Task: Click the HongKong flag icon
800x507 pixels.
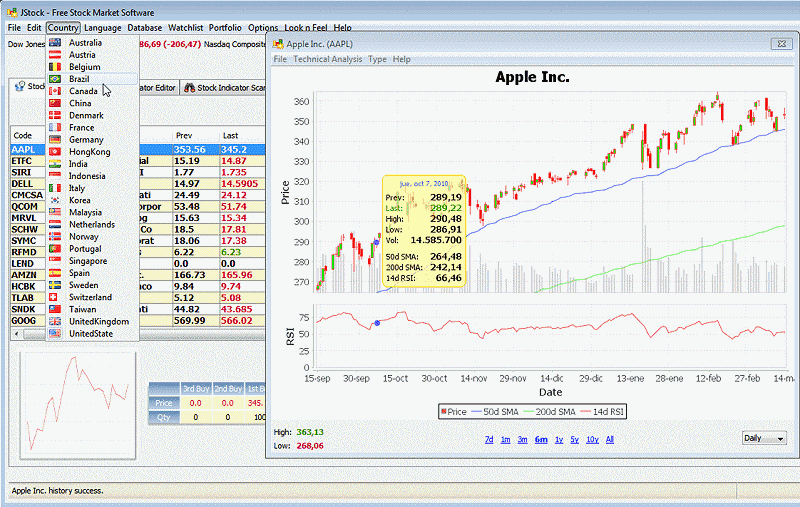Action: (x=55, y=151)
